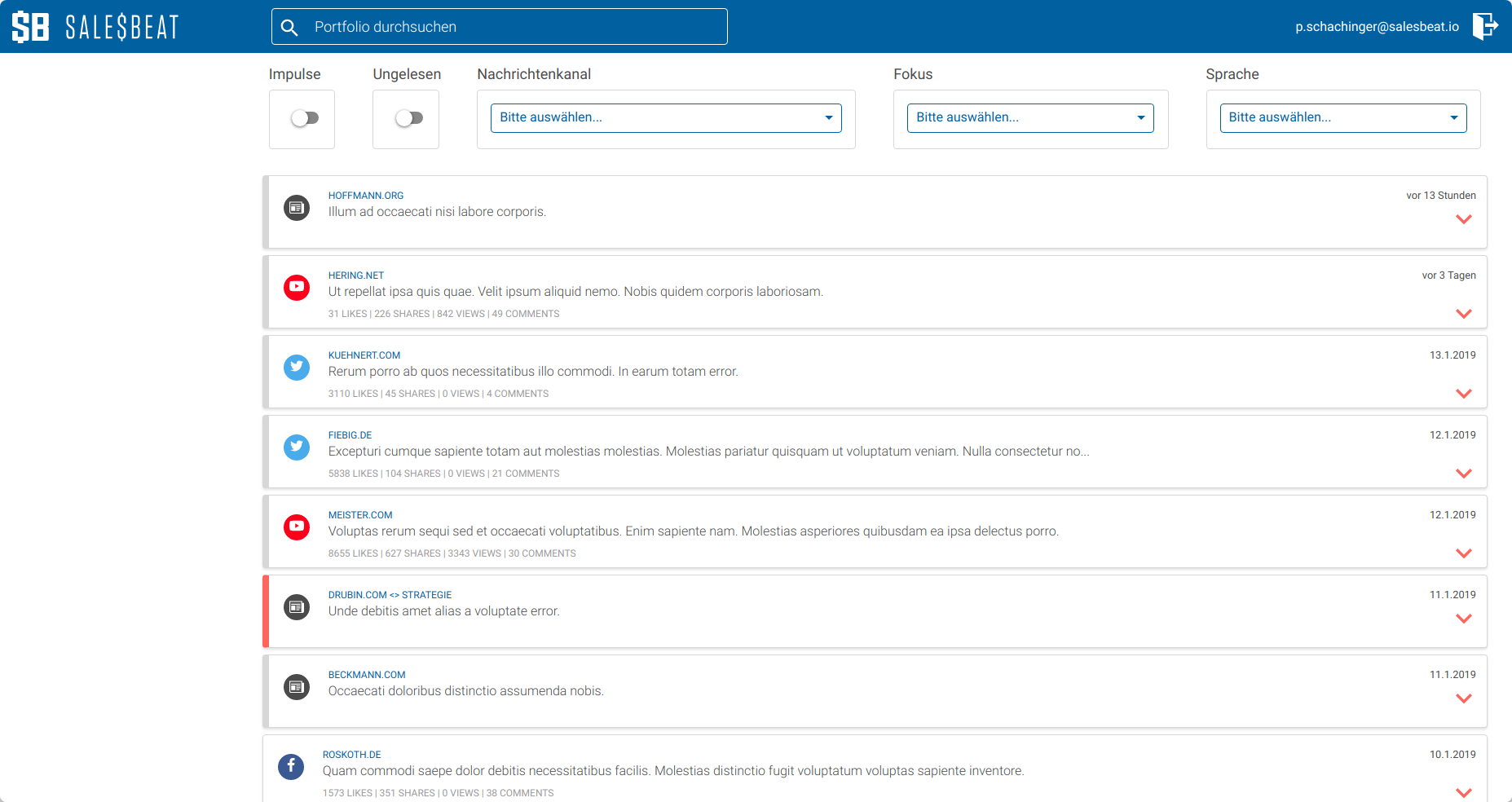Open the Fokus dropdown
1512x802 pixels.
pyautogui.click(x=1029, y=118)
